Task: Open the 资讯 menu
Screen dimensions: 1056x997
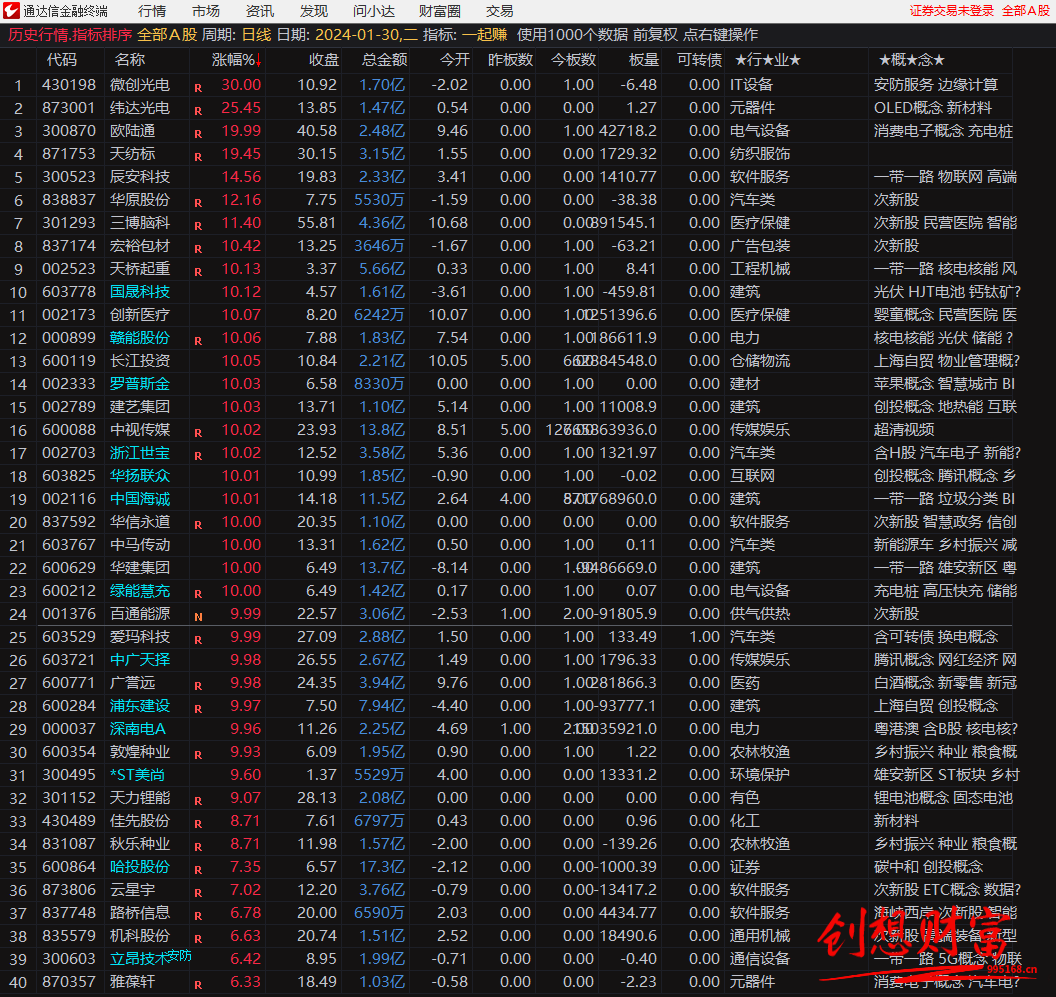Action: (260, 11)
